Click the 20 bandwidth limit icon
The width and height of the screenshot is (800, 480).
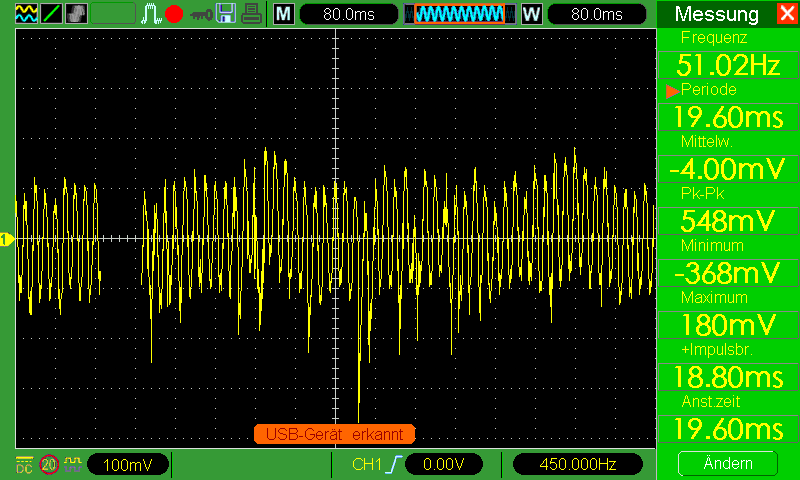49,464
